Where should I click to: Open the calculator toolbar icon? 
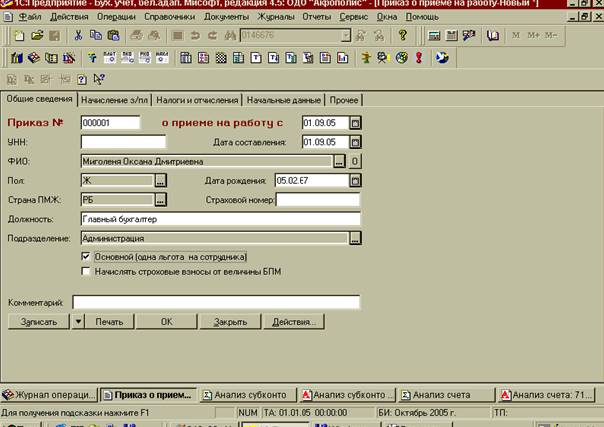434,36
